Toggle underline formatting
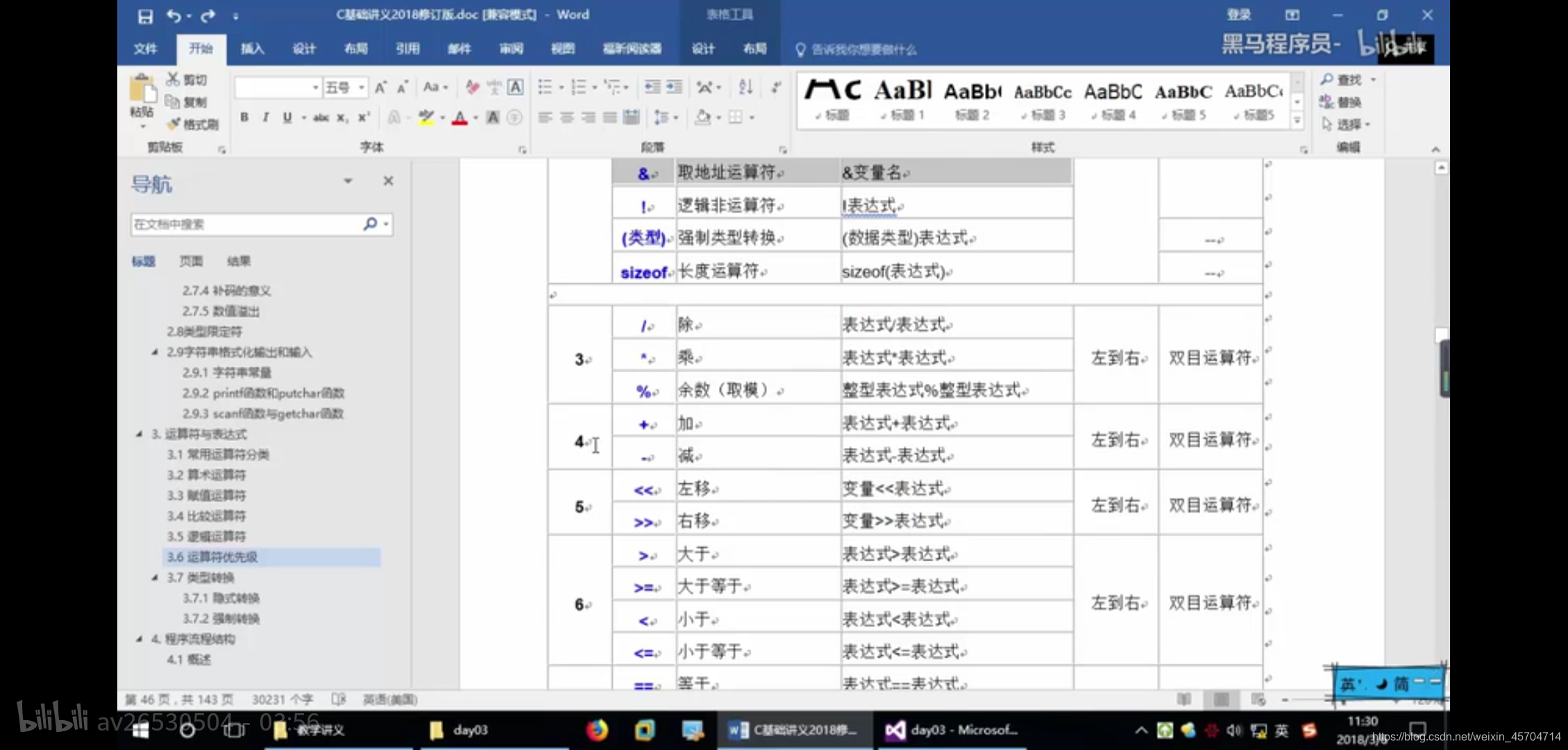 click(287, 117)
